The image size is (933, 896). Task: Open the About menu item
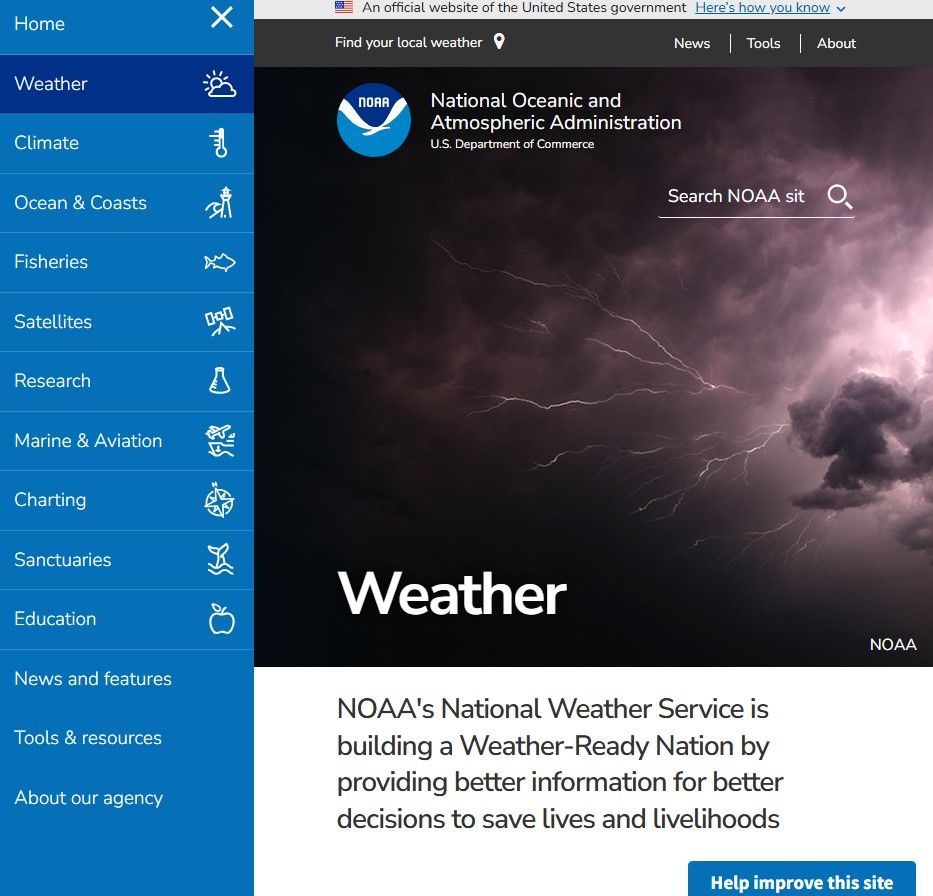(836, 43)
